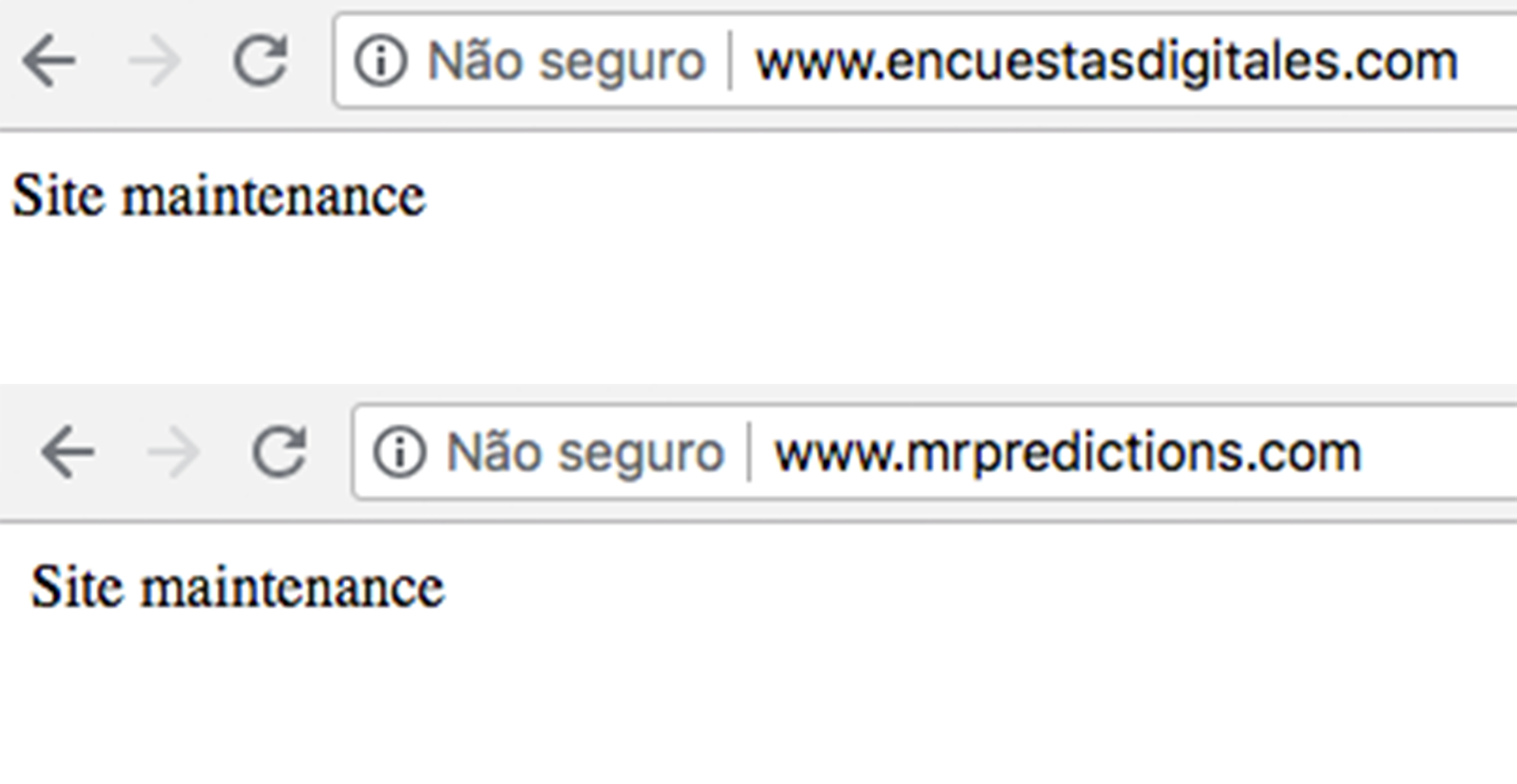Click divider line before www.encuestasdigitales.com

pos(730,62)
